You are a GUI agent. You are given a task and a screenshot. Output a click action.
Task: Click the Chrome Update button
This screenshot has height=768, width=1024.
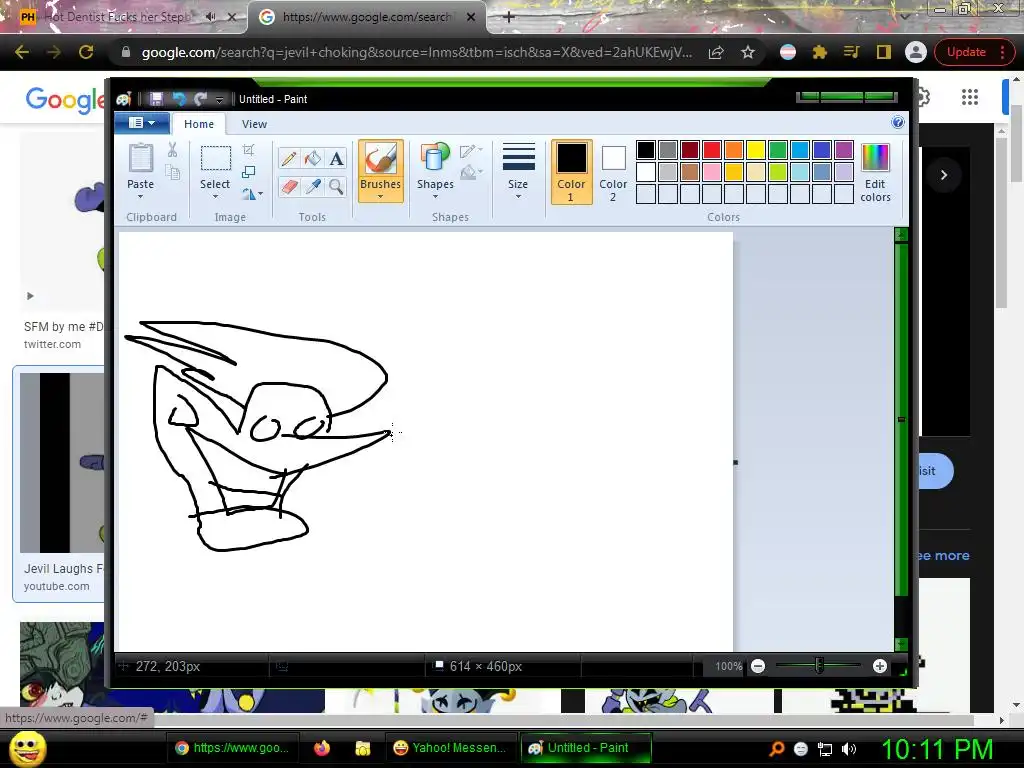pos(972,52)
